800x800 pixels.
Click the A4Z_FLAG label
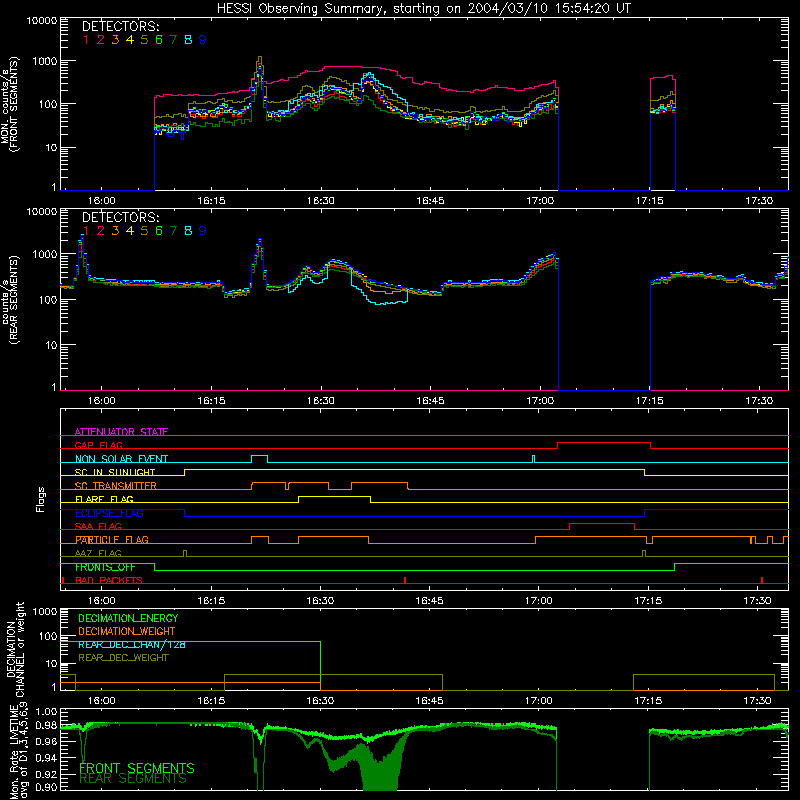(98, 553)
